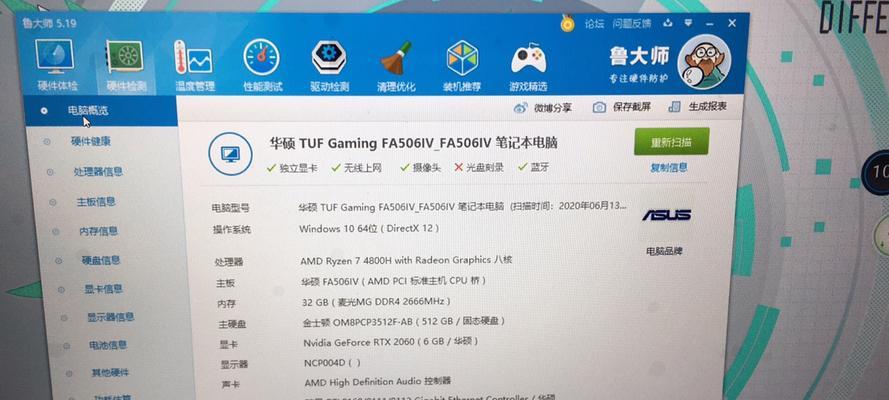This screenshot has width=889, height=400.
Task: Click 复制信息 copy info link
Action: pos(669,168)
